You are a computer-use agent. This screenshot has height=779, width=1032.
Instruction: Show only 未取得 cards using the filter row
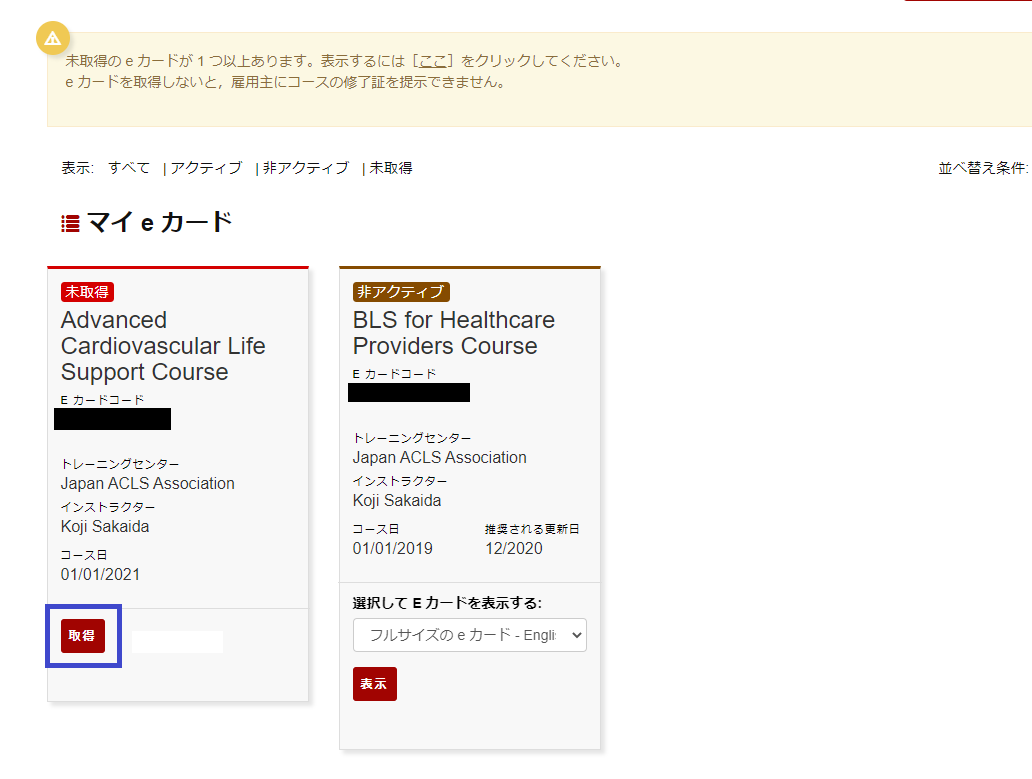pos(391,168)
